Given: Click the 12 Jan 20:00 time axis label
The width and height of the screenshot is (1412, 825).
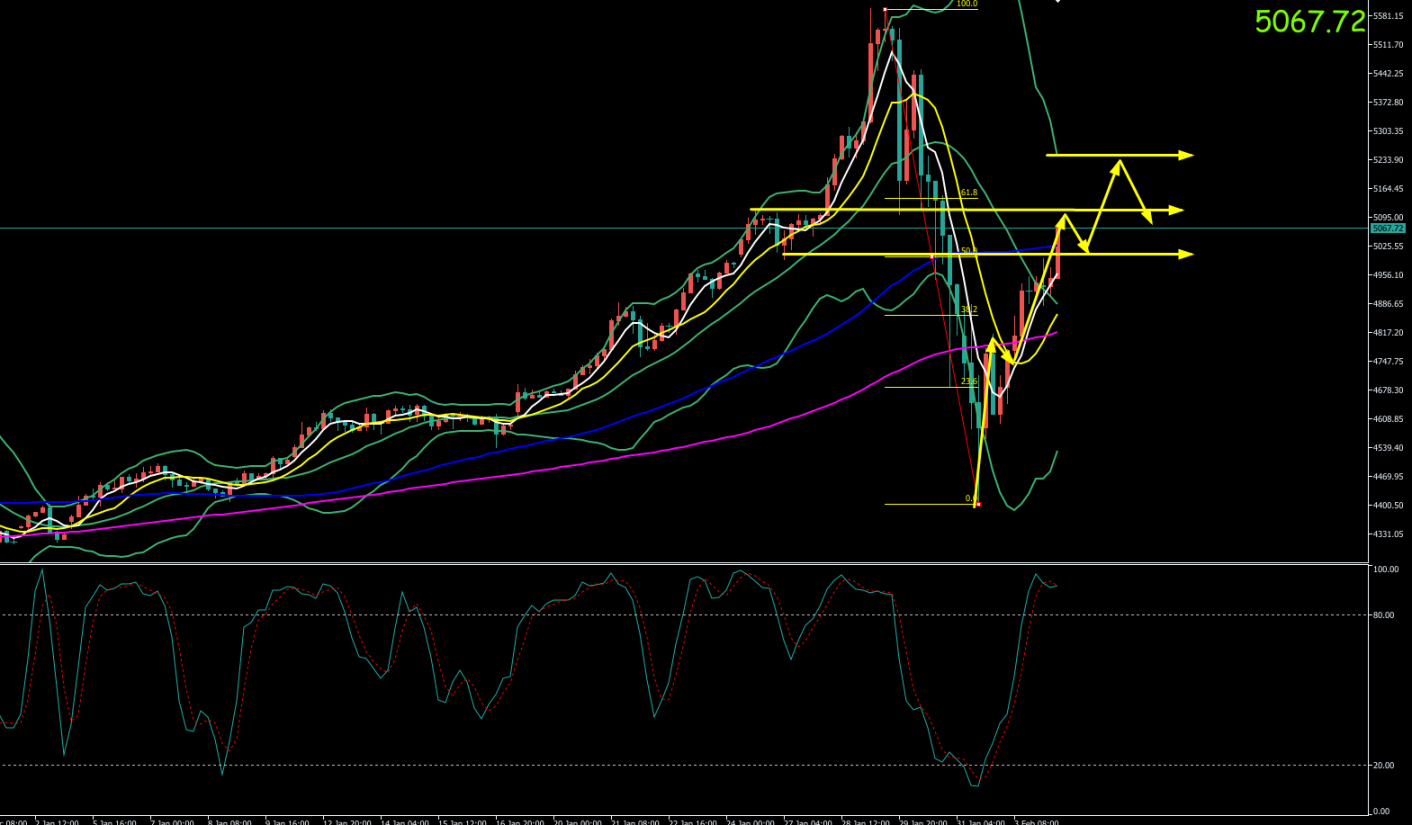Looking at the screenshot, I should coord(347,822).
